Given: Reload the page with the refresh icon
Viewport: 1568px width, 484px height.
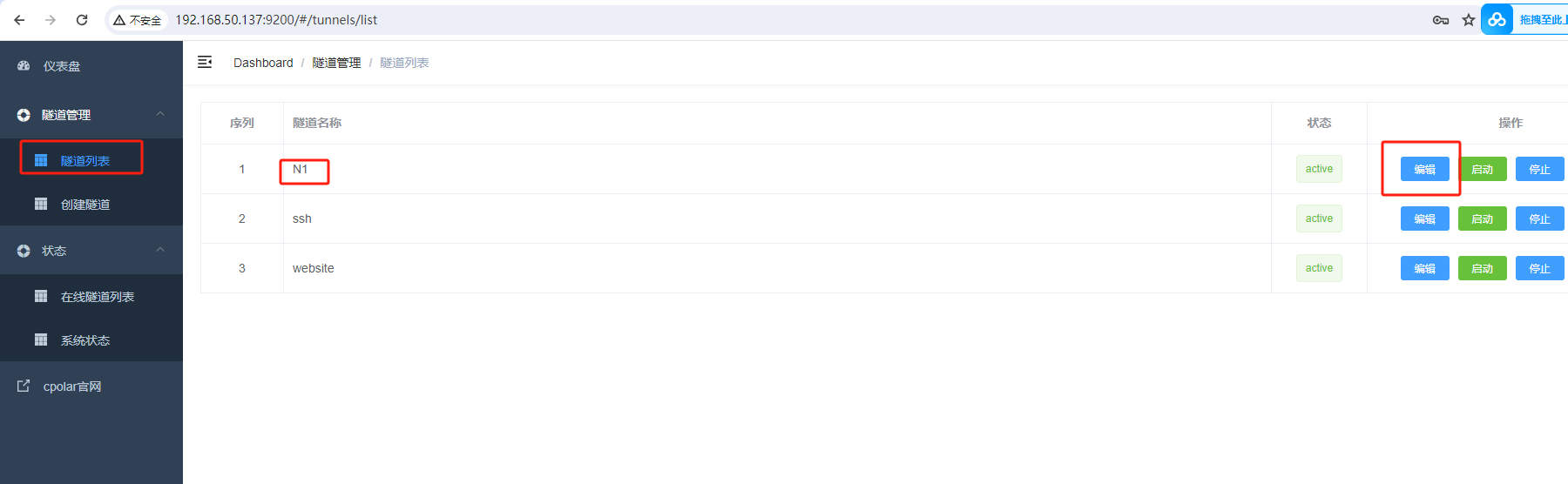Looking at the screenshot, I should tap(82, 20).
